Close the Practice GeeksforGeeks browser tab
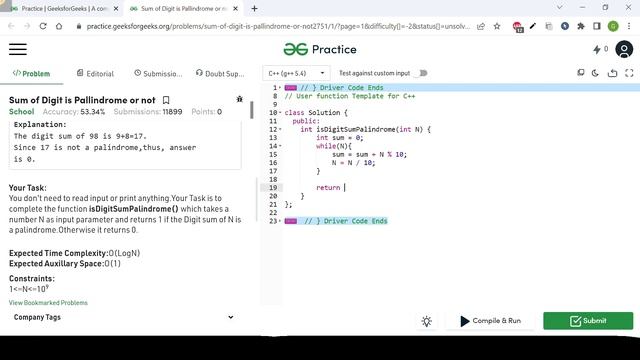This screenshot has width=640, height=360. (116, 9)
